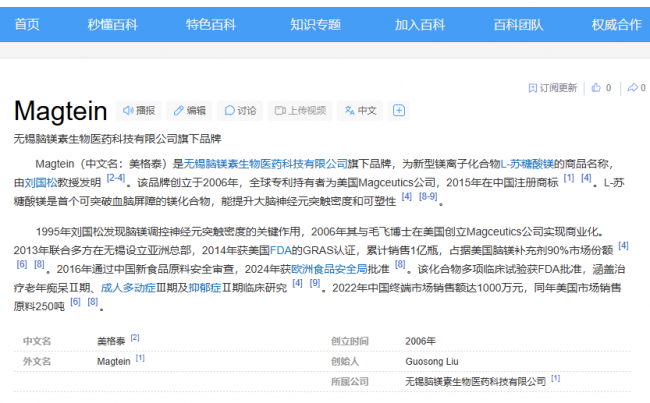Viewport: 650px width, 403px height.
Task: Click citation [6] after 原料250吨
Action: (x=75, y=302)
